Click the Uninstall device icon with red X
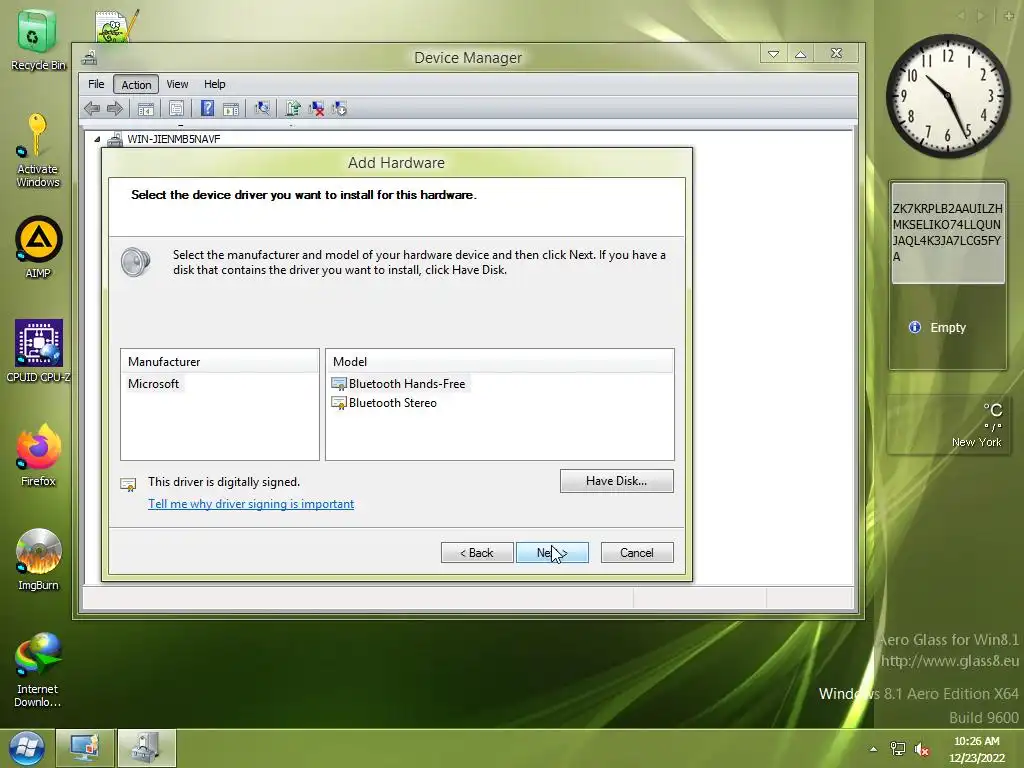 point(316,108)
